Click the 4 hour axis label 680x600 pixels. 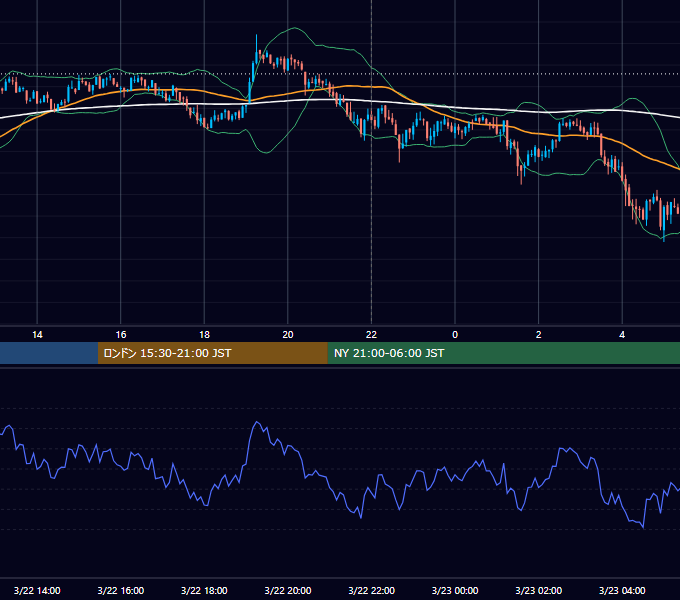(622, 335)
